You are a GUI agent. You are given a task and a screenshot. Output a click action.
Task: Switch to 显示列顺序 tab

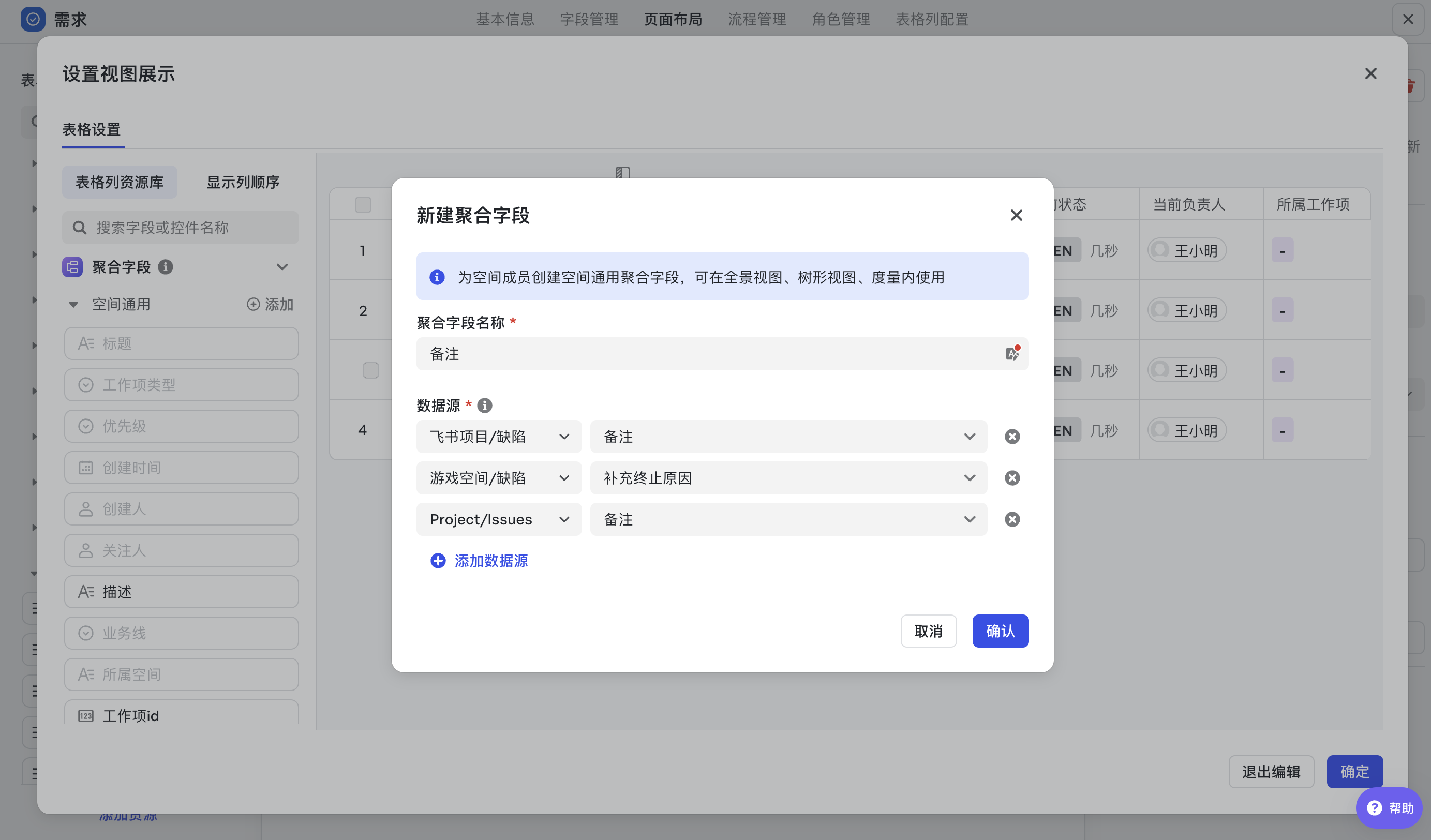tap(243, 182)
